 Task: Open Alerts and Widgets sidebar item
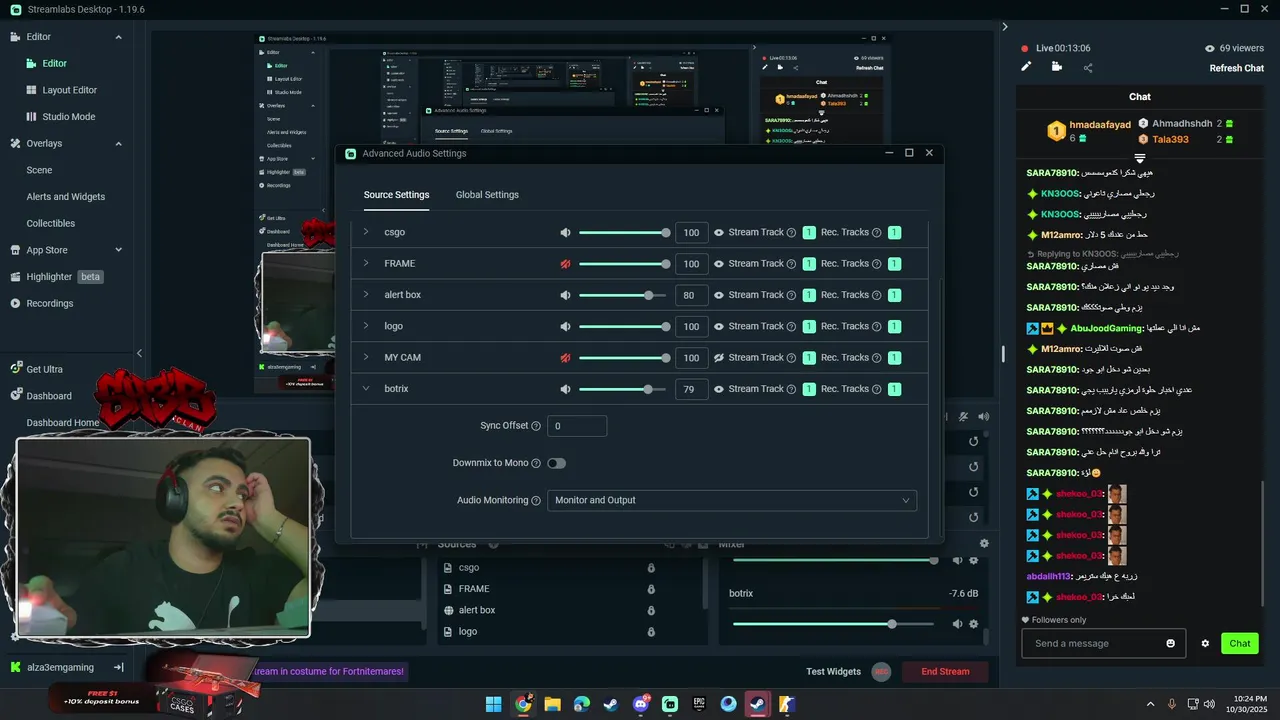coord(65,197)
